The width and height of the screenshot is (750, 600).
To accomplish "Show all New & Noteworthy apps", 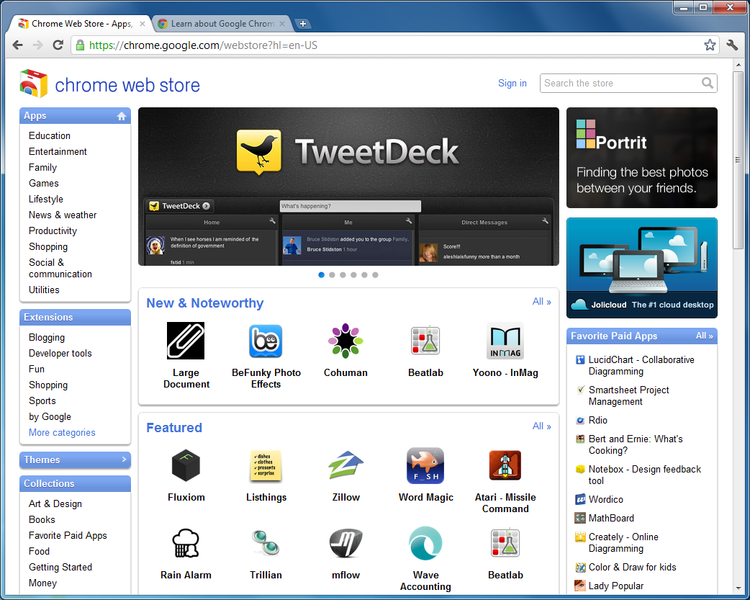I will (541, 301).
